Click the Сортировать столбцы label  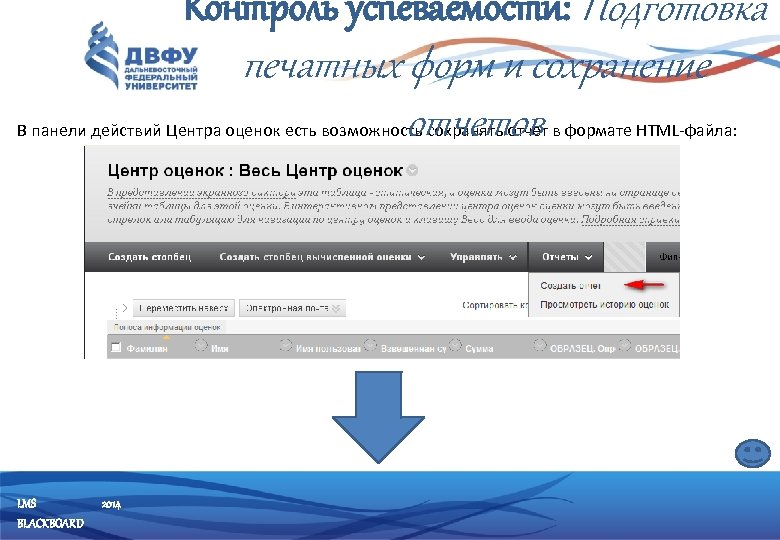pos(495,305)
